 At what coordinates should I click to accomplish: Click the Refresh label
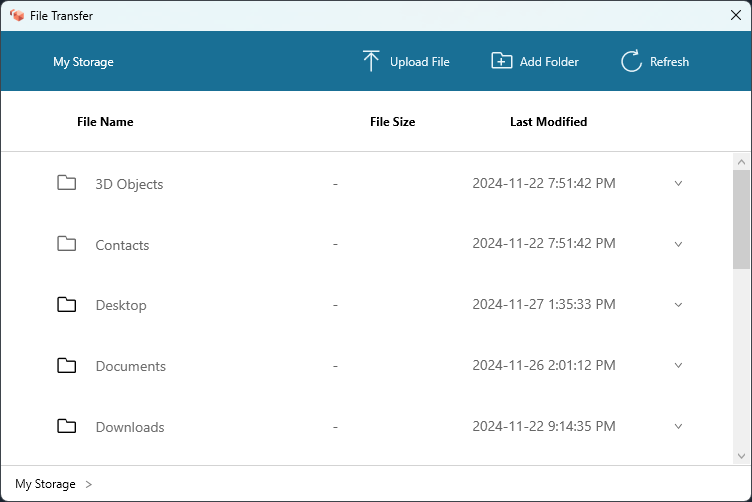coord(670,62)
